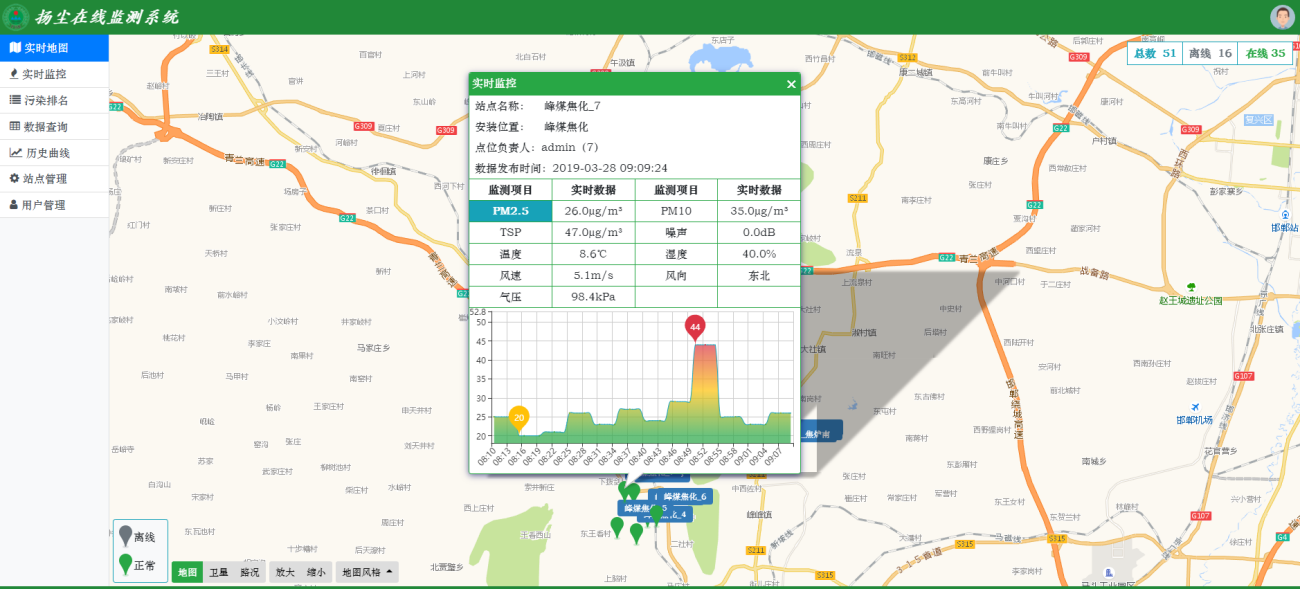
Task: Click the 历史曲线 chart icon
Action: pyautogui.click(x=15, y=153)
